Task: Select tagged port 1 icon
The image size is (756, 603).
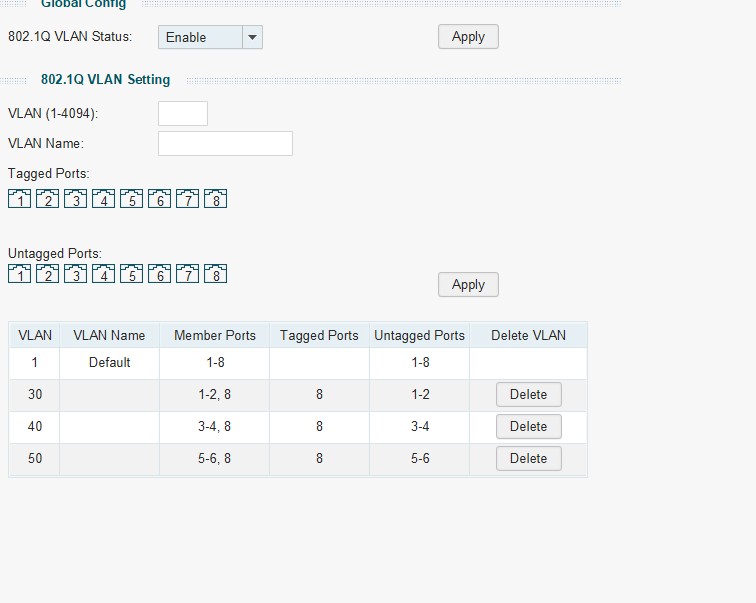Action: click(x=19, y=199)
